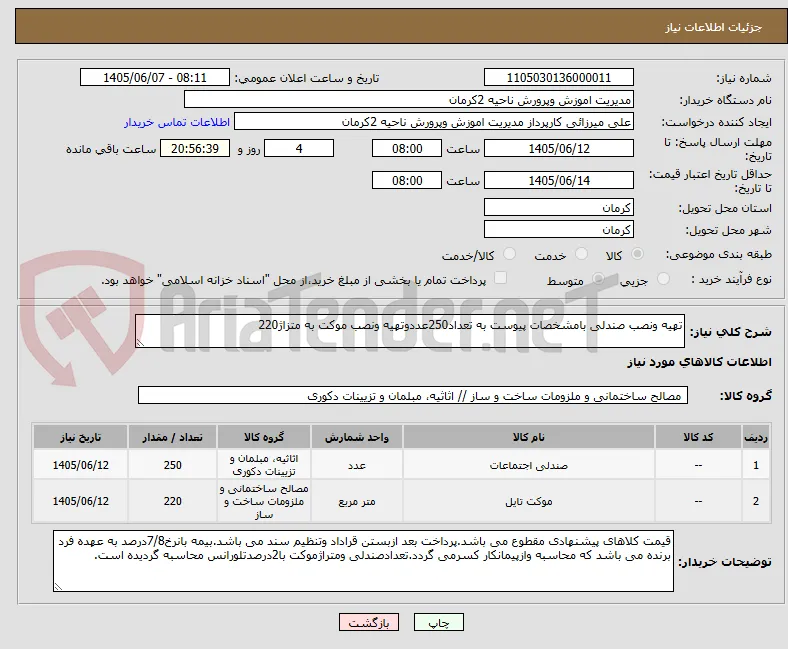Click the delivery province field

(x=559, y=207)
